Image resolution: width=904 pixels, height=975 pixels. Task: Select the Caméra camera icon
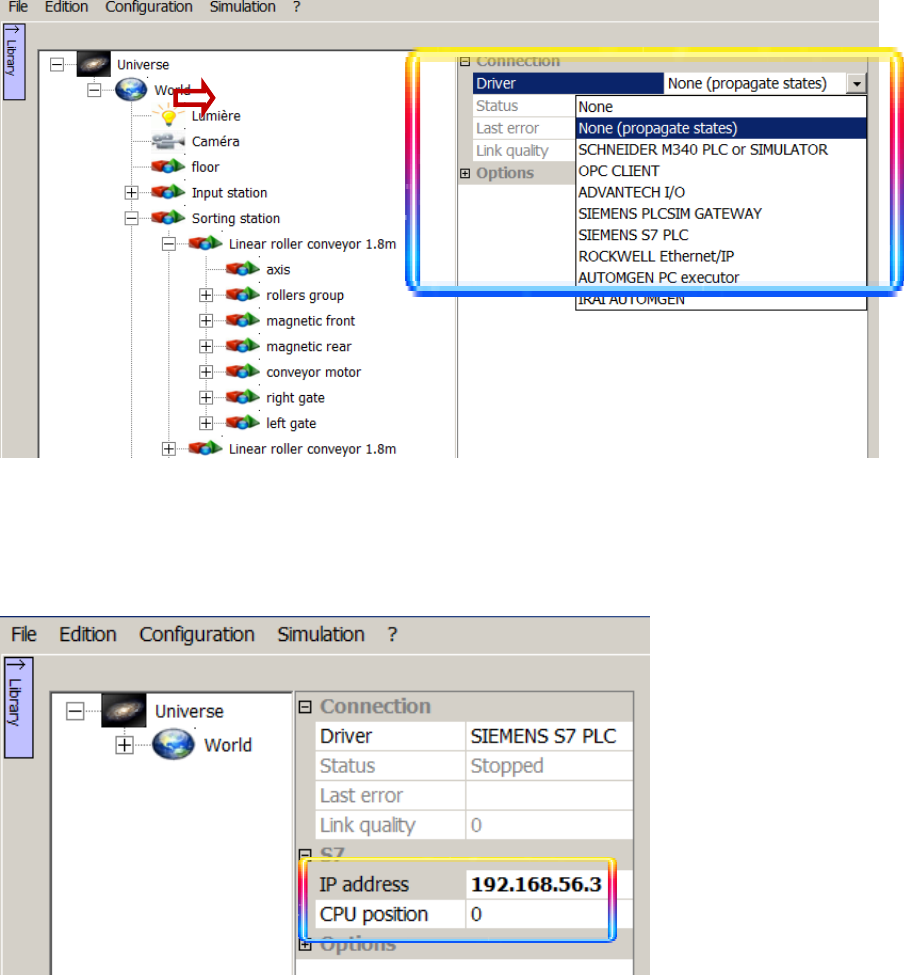[x=168, y=141]
